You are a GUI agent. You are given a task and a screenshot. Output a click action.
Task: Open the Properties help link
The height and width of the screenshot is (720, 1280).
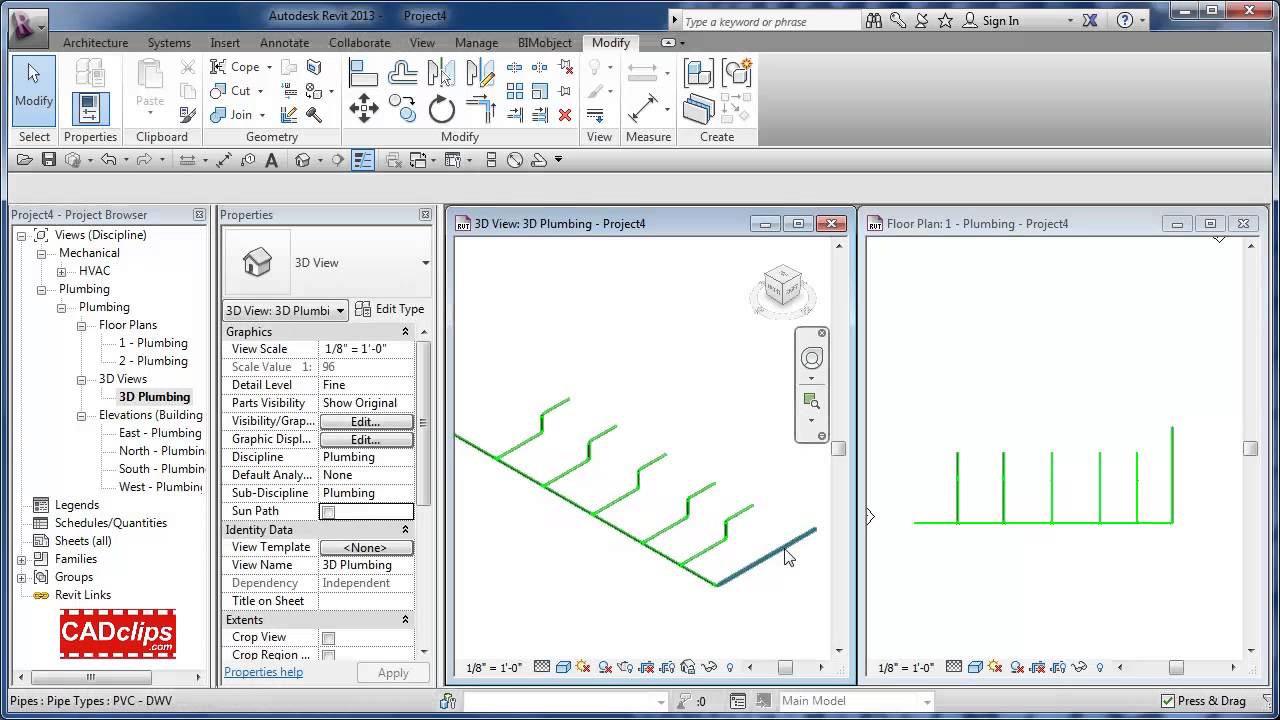[x=263, y=672]
